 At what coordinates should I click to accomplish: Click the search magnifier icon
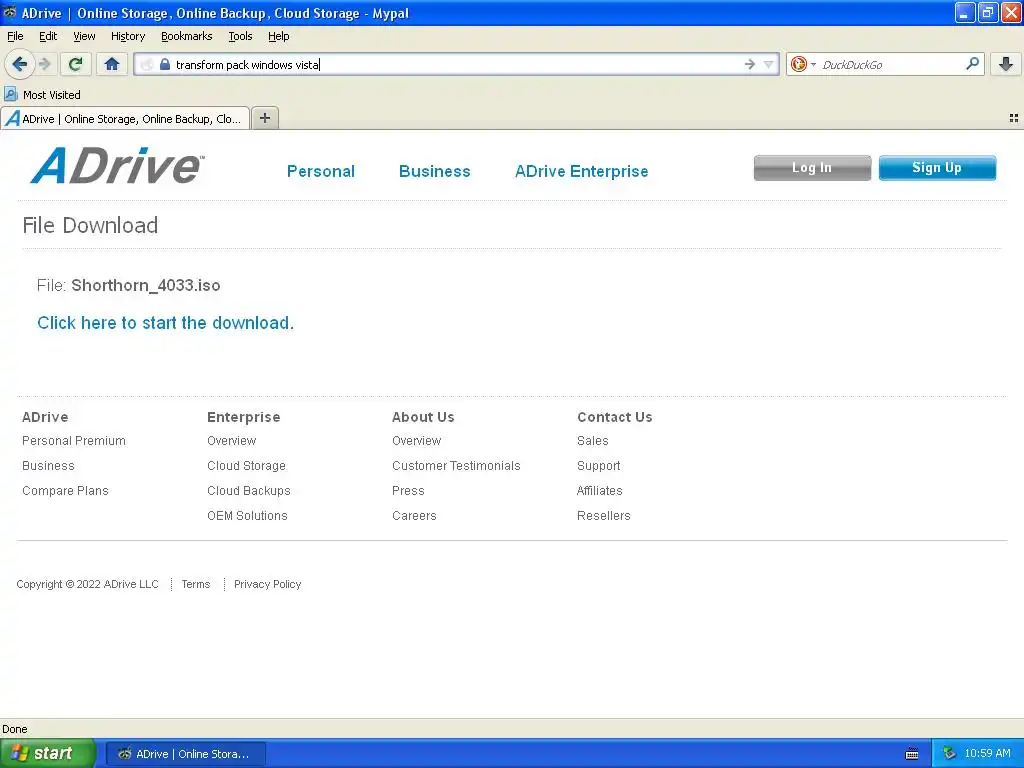pyautogui.click(x=972, y=64)
